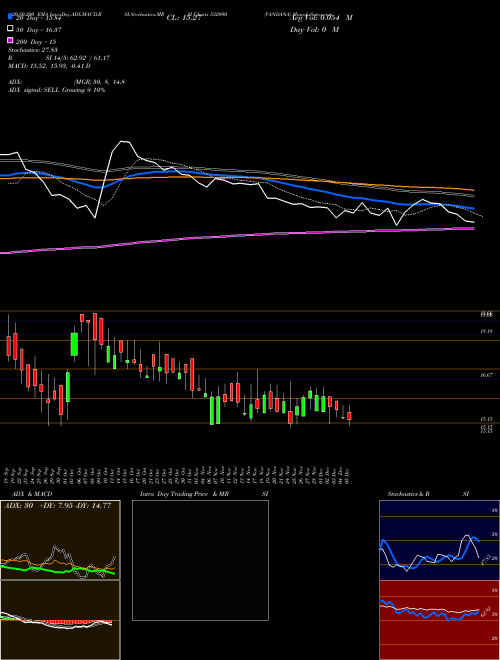This screenshot has height=660, width=500.
Task: Click 'ADX: 30 +DY: 7.95 -DY: 14.77' header
Action: (x=57, y=506)
